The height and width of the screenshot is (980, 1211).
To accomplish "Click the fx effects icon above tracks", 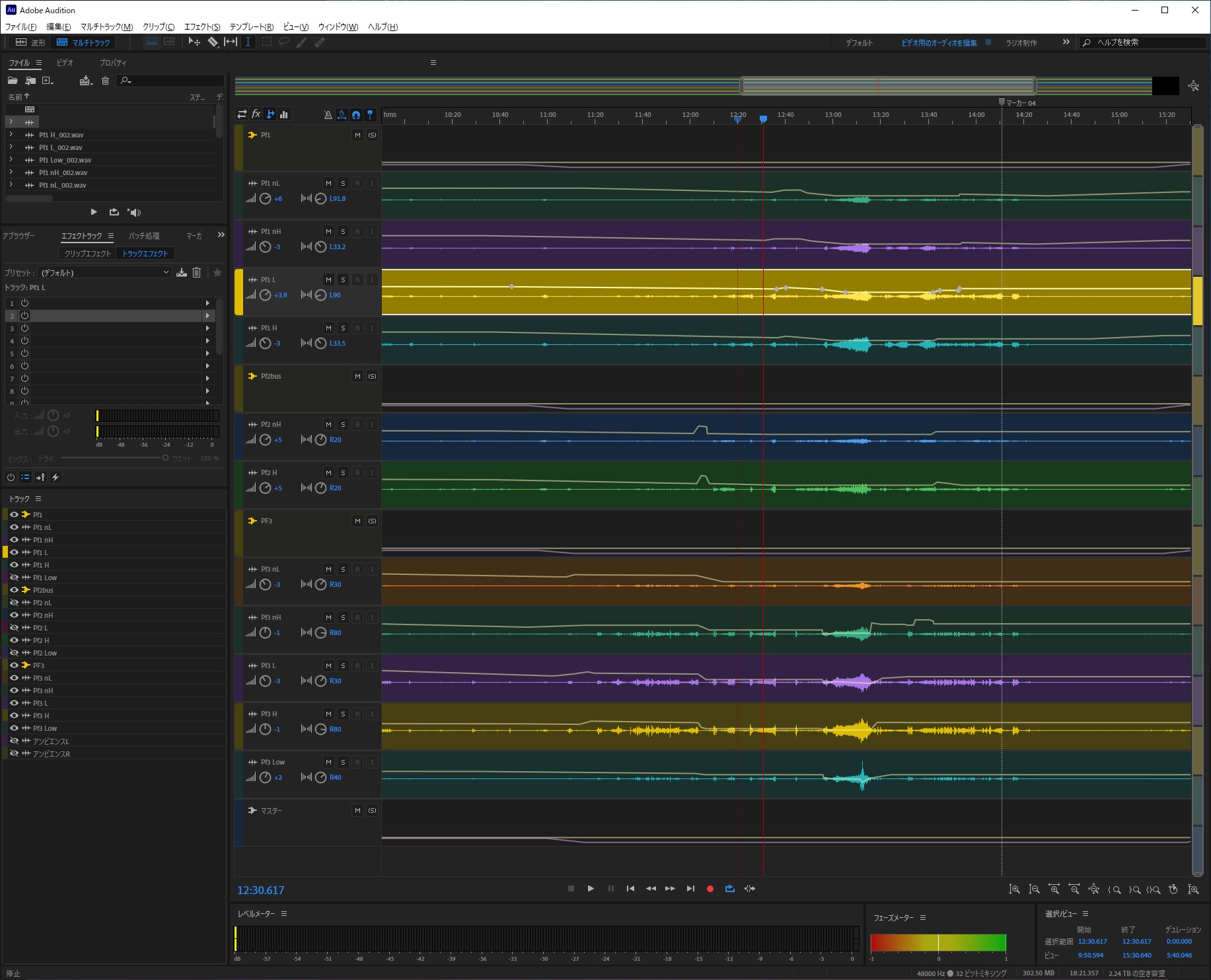I will [256, 114].
